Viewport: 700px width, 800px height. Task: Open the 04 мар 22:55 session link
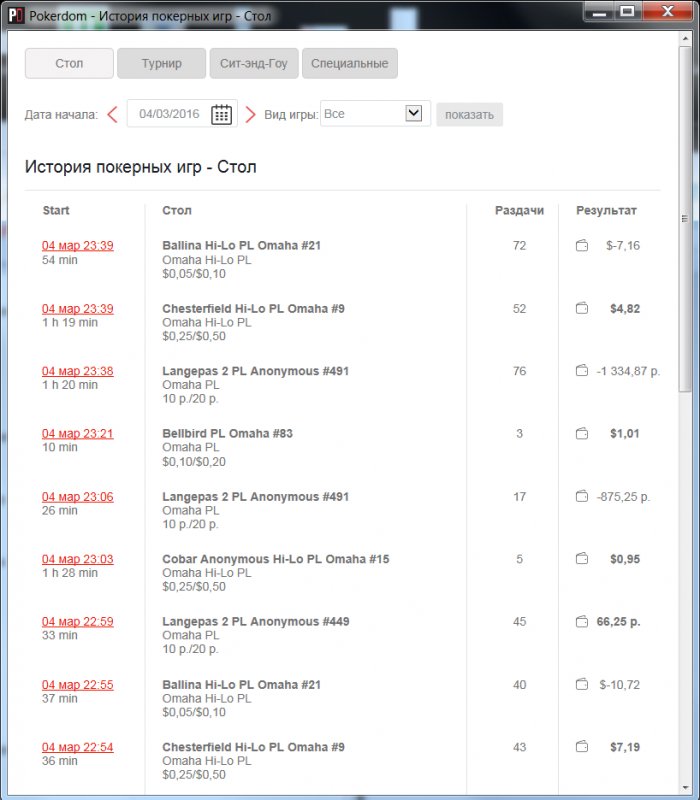coord(78,685)
